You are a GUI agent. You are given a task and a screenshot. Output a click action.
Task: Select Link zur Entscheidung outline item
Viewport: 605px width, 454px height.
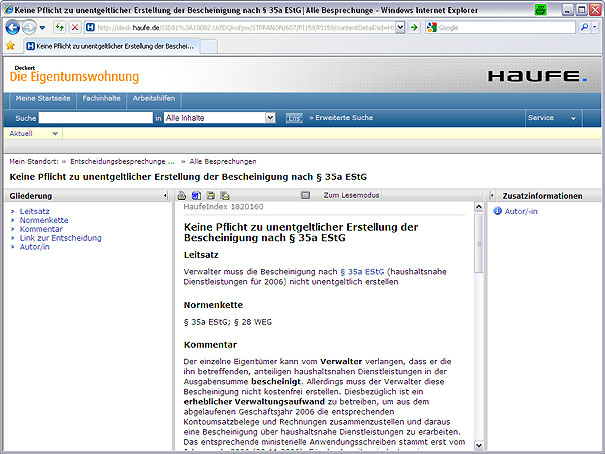click(x=61, y=238)
